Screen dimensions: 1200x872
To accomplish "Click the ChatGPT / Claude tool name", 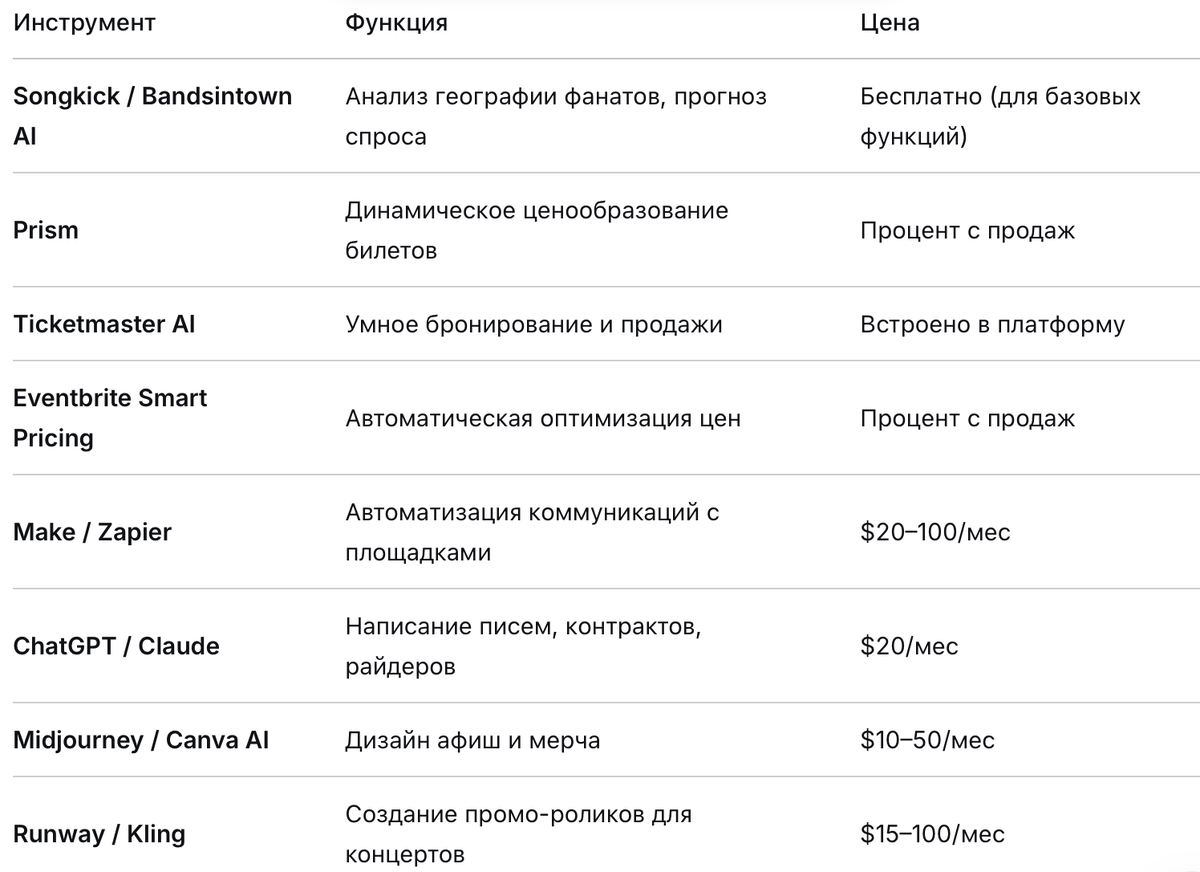I will 116,646.
